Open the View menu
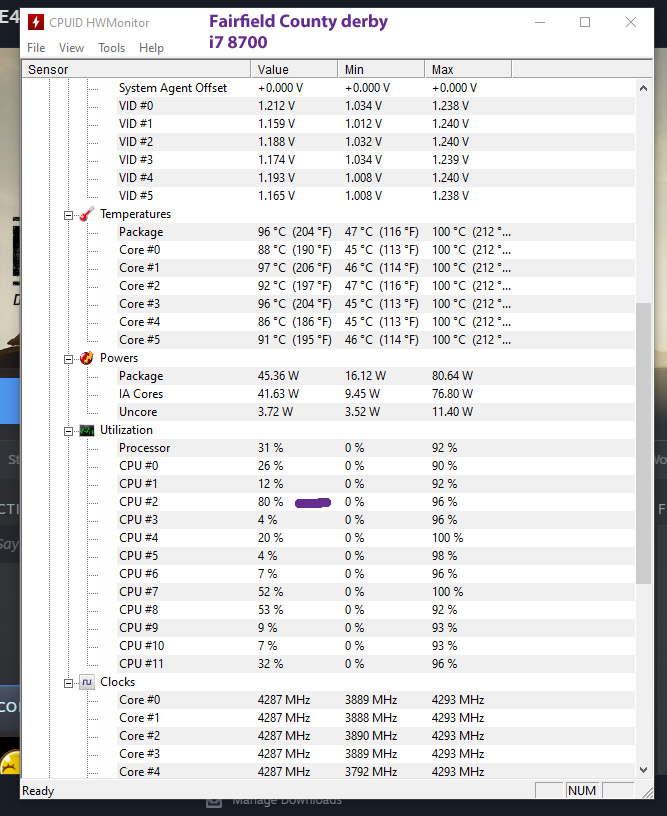 (71, 48)
